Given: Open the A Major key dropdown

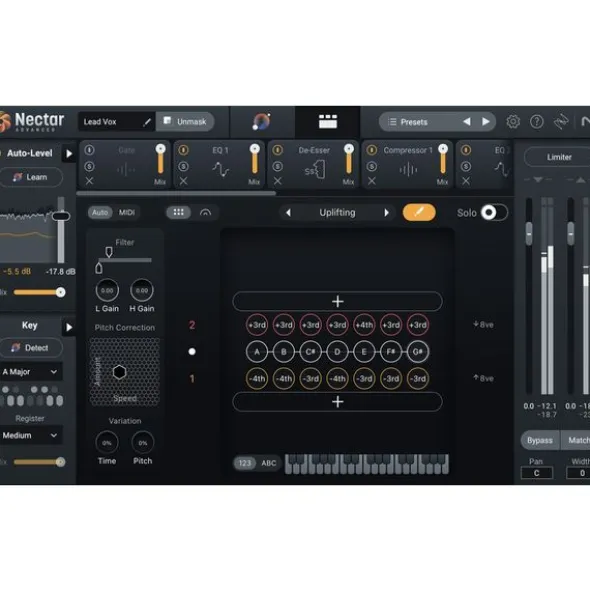Looking at the screenshot, I should point(30,372).
